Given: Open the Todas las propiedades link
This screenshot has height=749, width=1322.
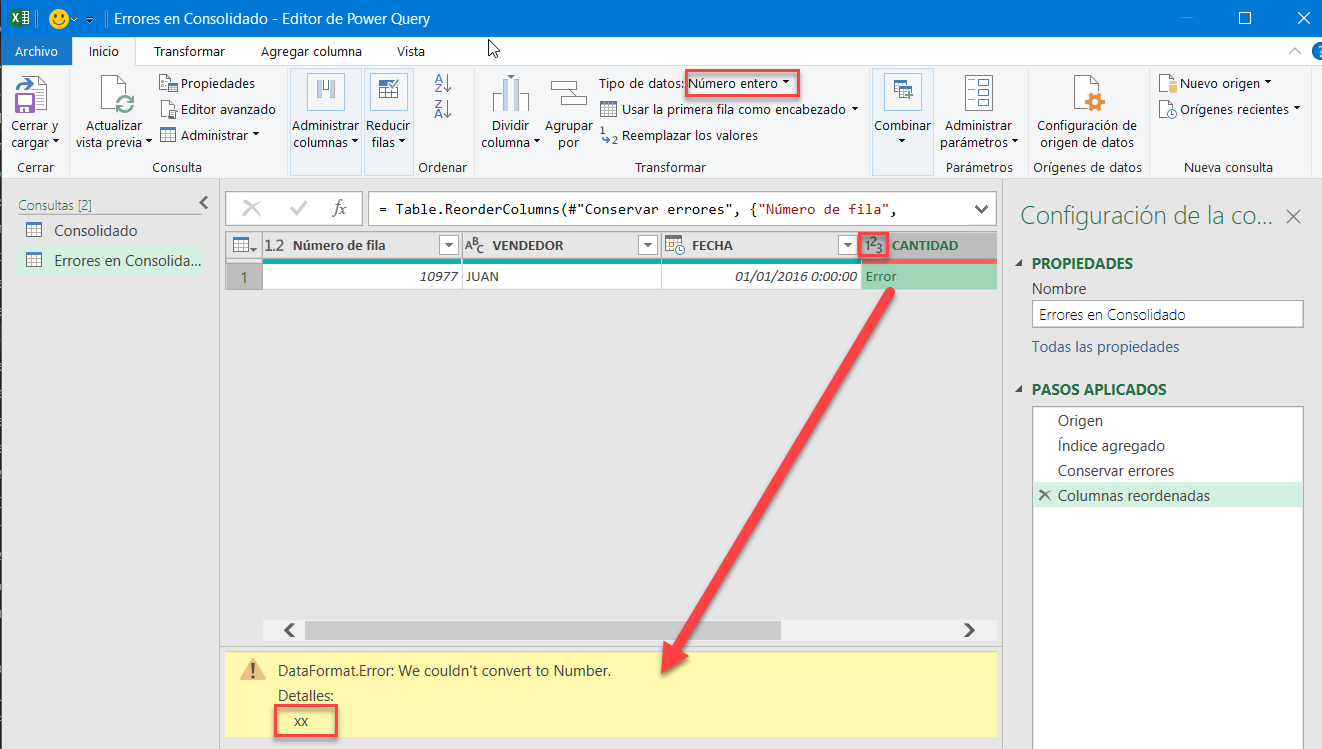Looking at the screenshot, I should 1105,347.
